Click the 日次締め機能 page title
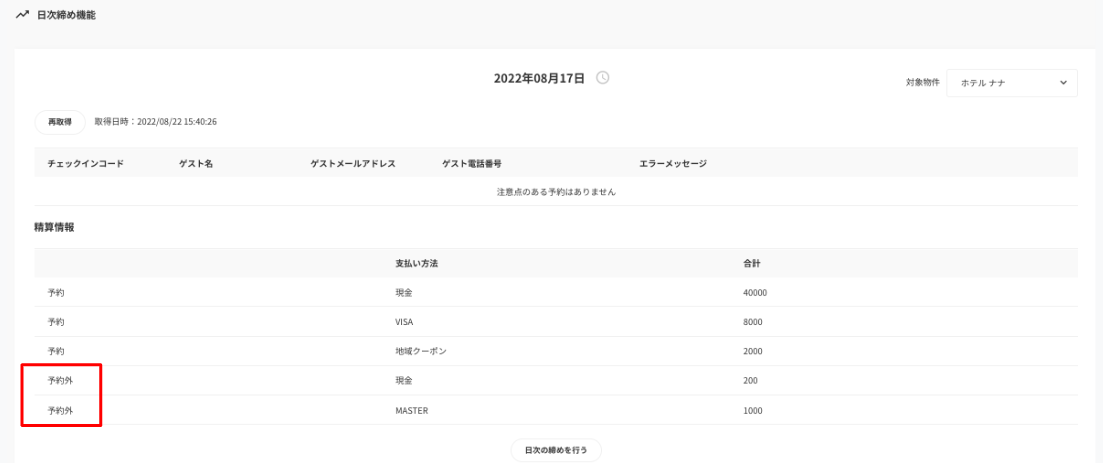This screenshot has height=463, width=1103. tap(66, 15)
